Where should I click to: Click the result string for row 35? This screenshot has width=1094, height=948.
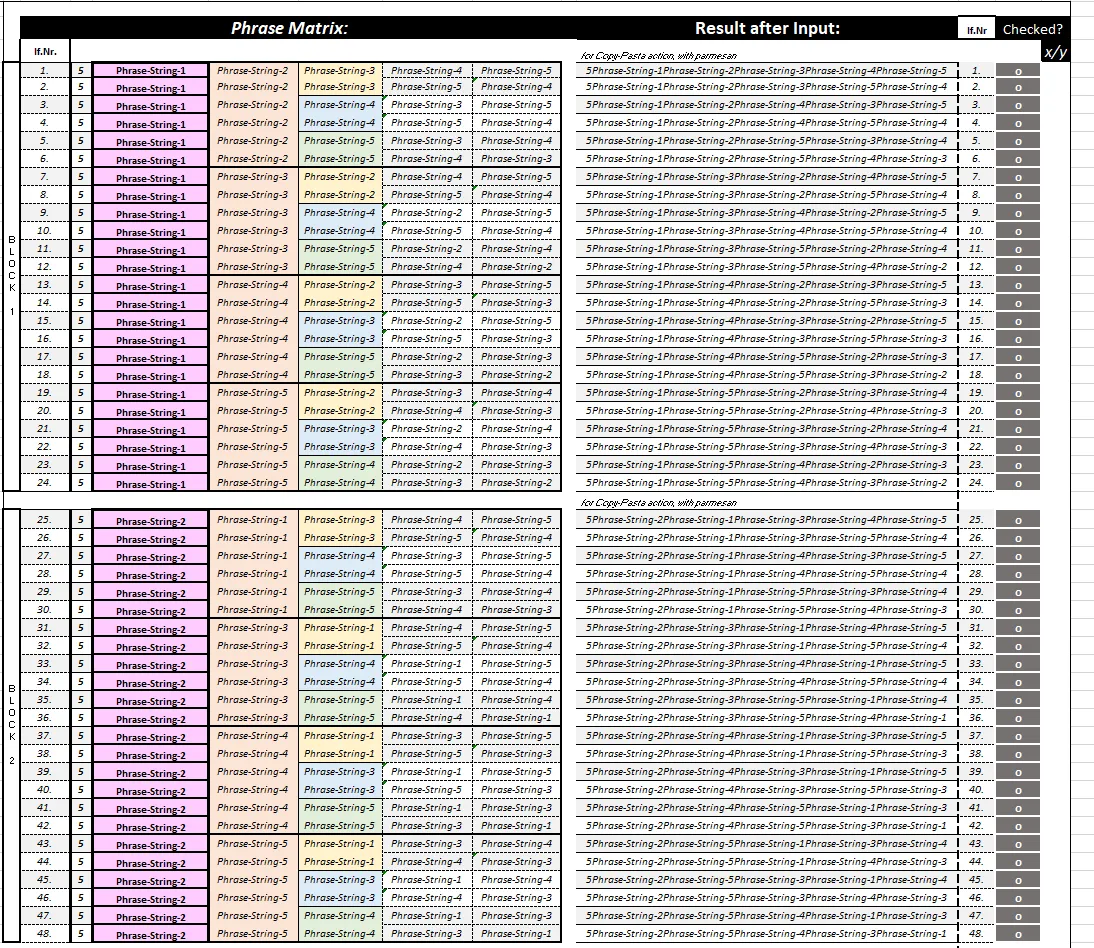coord(767,700)
